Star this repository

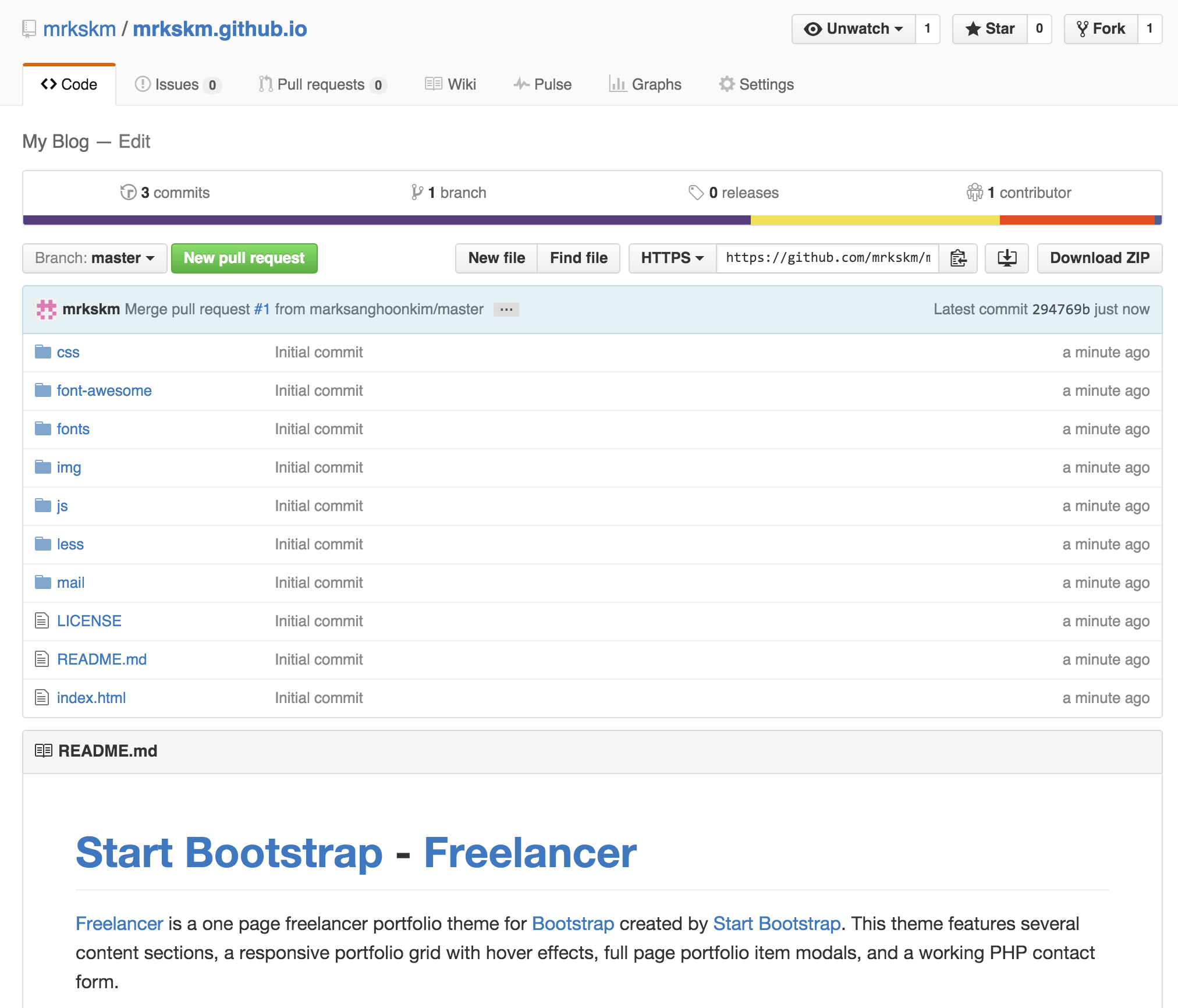pyautogui.click(x=989, y=29)
